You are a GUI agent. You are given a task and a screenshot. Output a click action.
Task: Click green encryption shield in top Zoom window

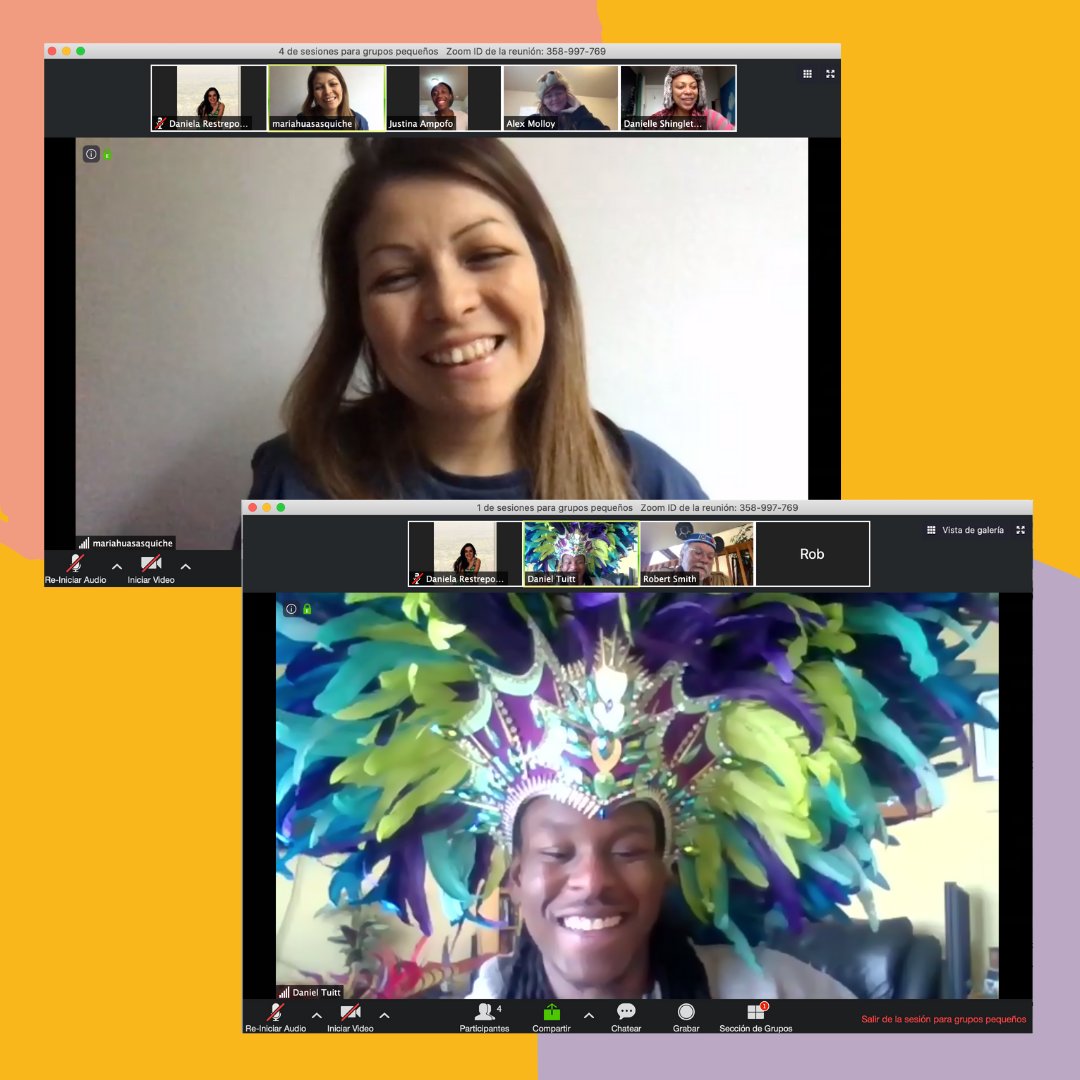[x=107, y=156]
